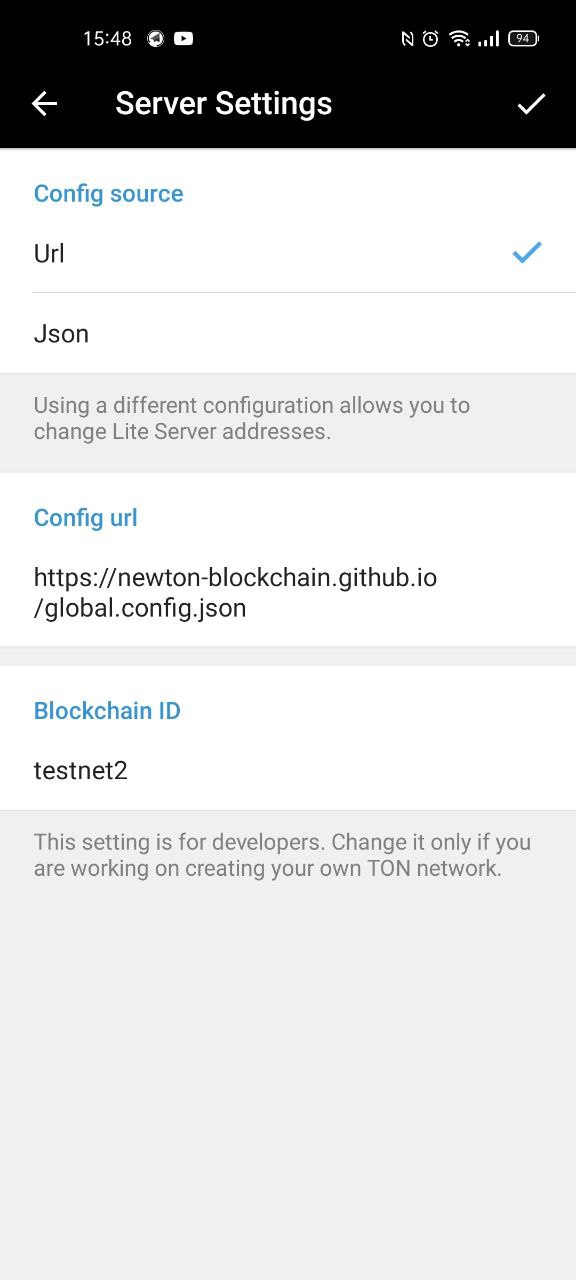Edit the Blockchain ID field testnet2
The image size is (576, 1280).
pos(288,770)
